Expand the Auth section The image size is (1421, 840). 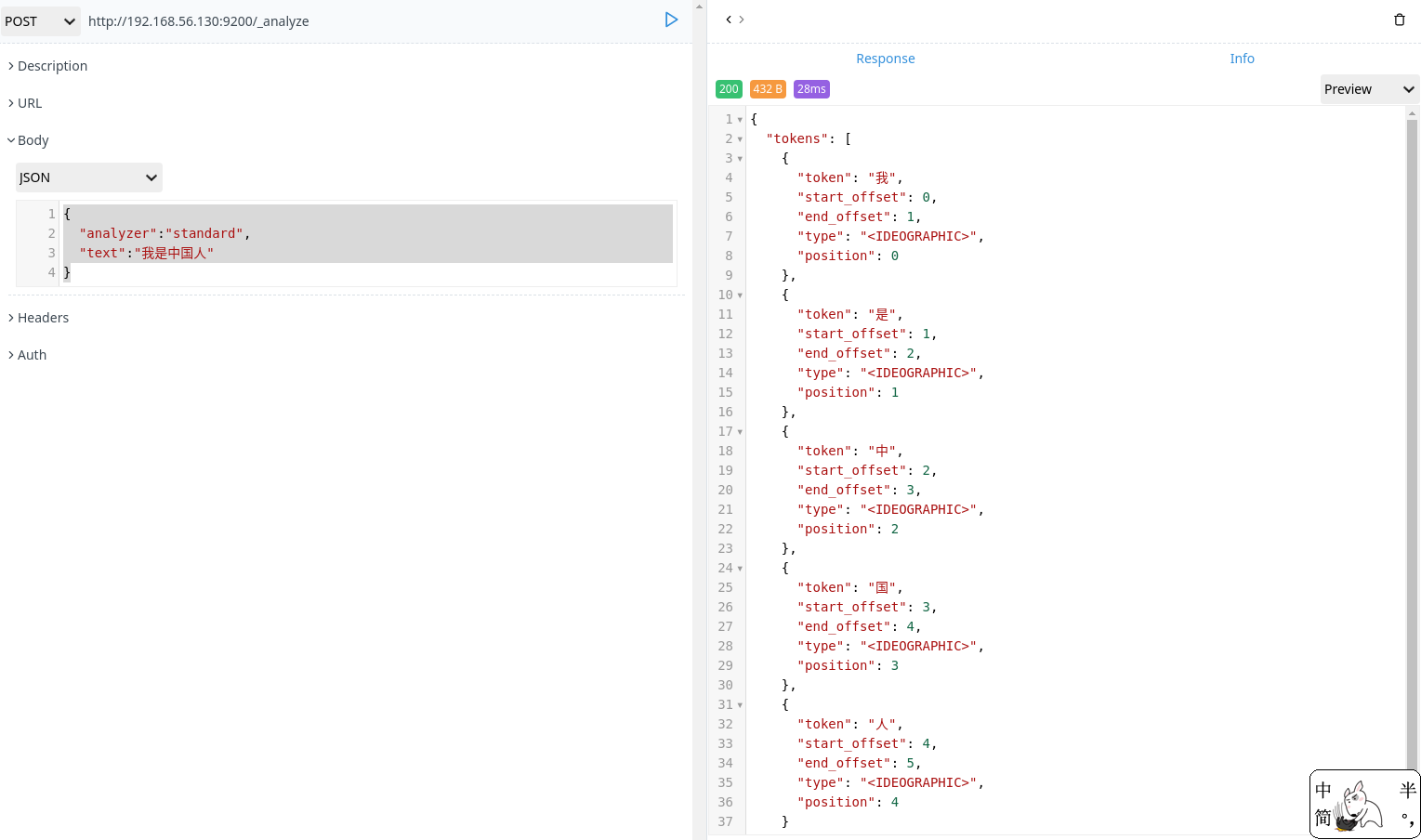tap(32, 354)
